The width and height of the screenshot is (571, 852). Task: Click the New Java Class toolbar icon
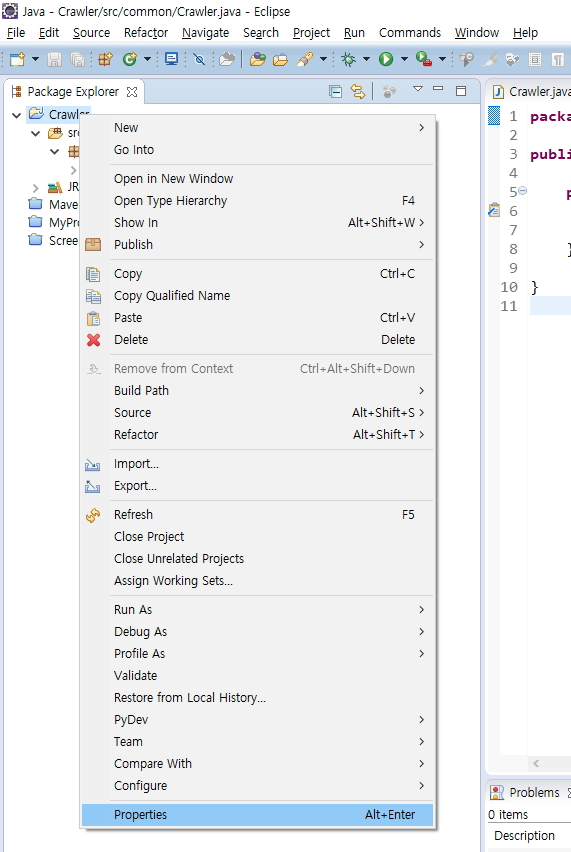point(129,59)
